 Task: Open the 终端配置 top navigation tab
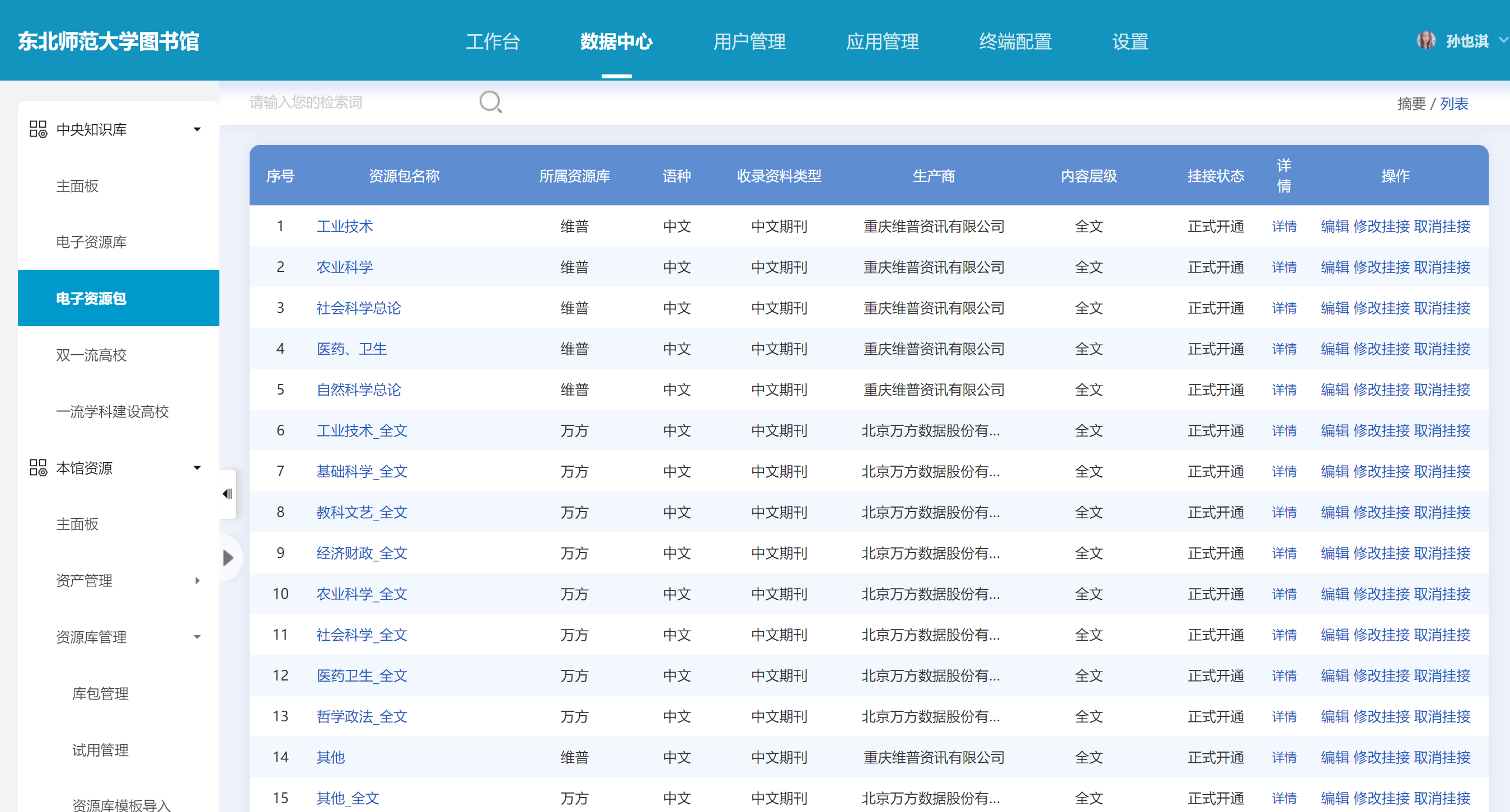[1015, 41]
